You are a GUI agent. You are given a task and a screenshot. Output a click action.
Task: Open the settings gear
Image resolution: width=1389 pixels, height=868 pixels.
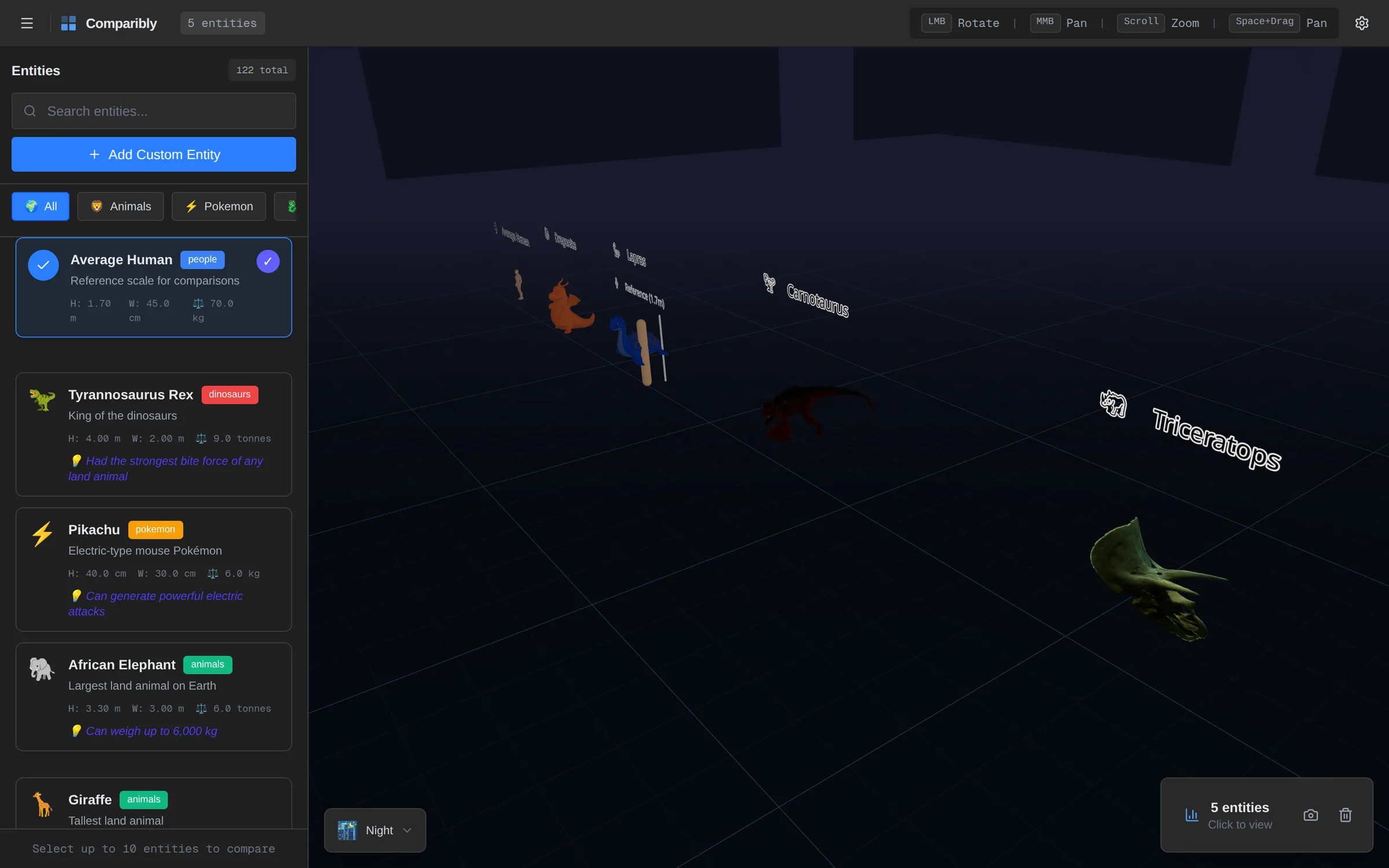click(x=1362, y=23)
